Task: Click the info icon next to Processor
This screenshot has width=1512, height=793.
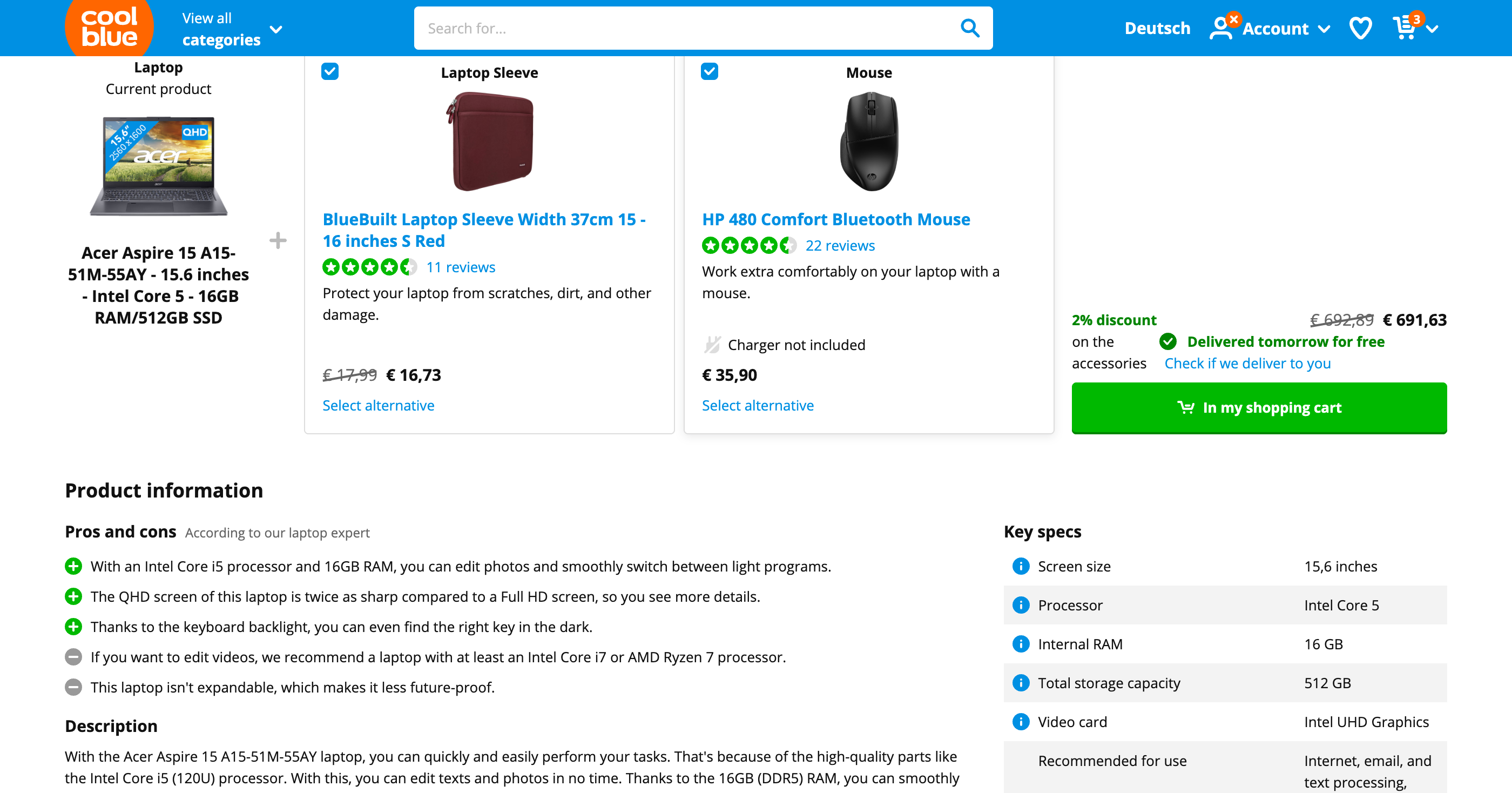Action: pos(1021,604)
